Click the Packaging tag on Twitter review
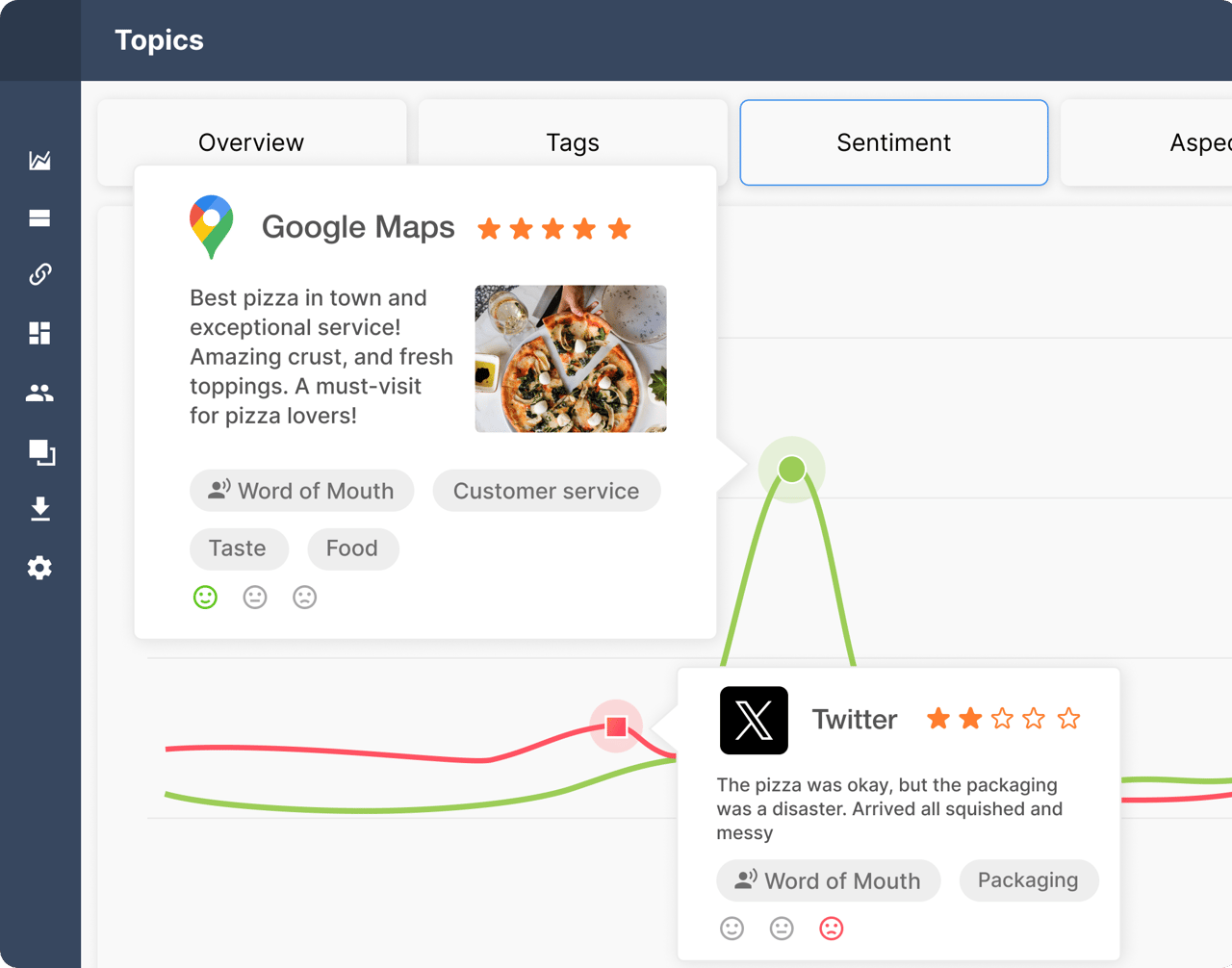1232x968 pixels. tap(1028, 880)
